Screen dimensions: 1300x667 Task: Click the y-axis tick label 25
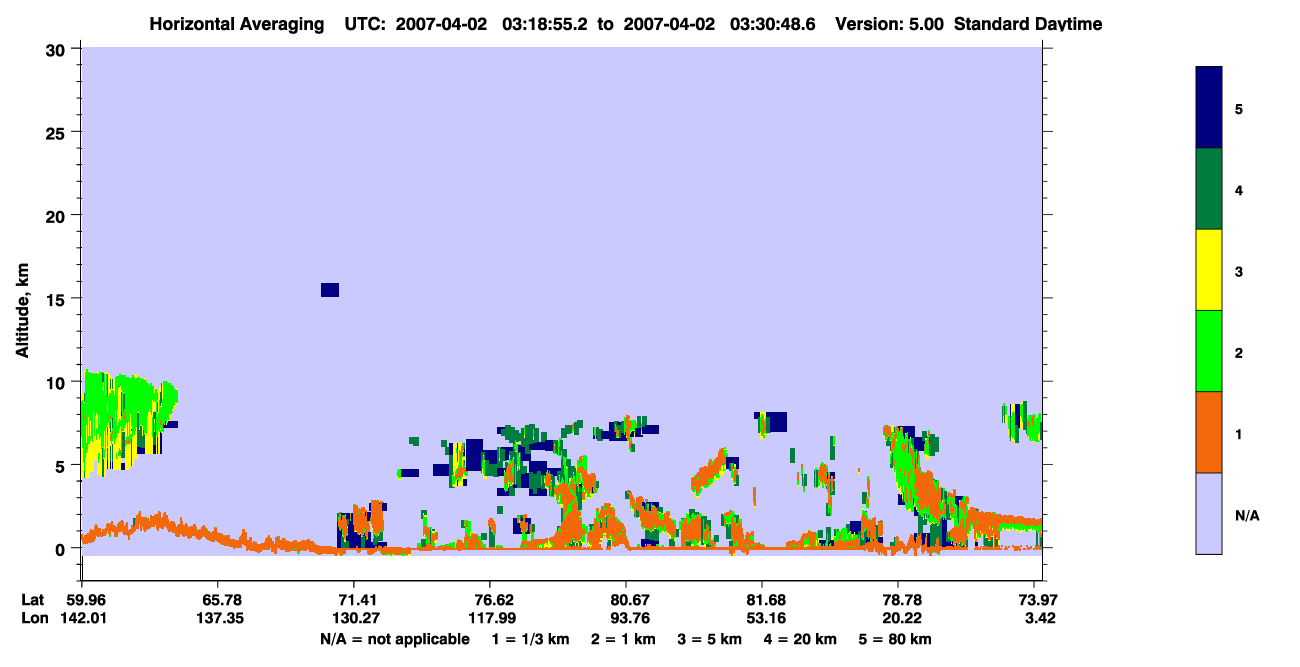click(58, 132)
